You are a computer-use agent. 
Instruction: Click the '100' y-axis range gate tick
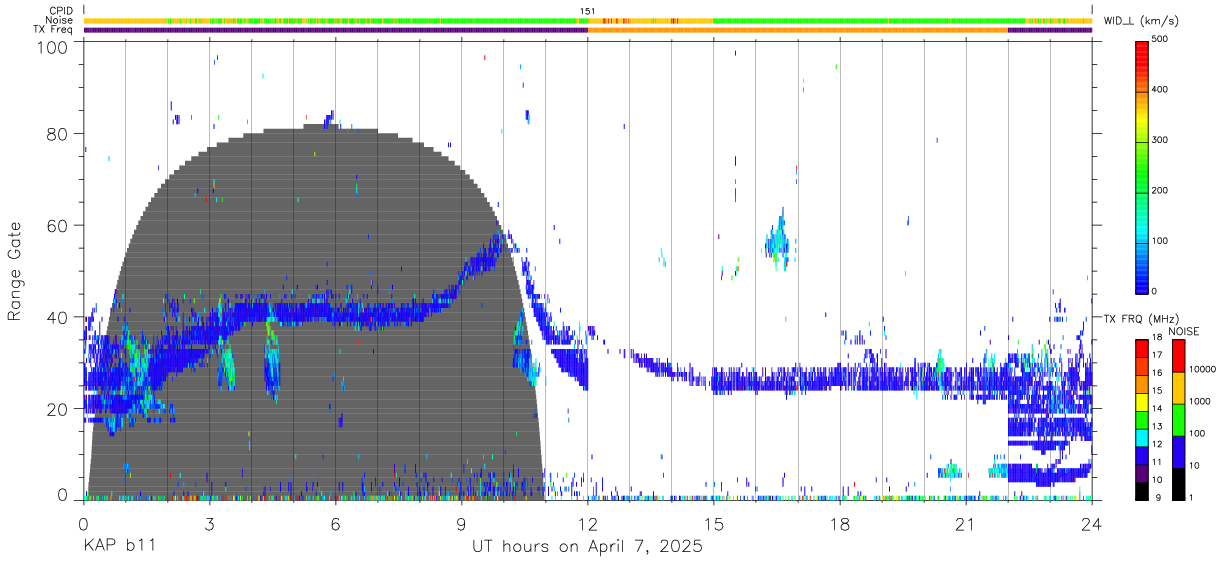click(53, 47)
